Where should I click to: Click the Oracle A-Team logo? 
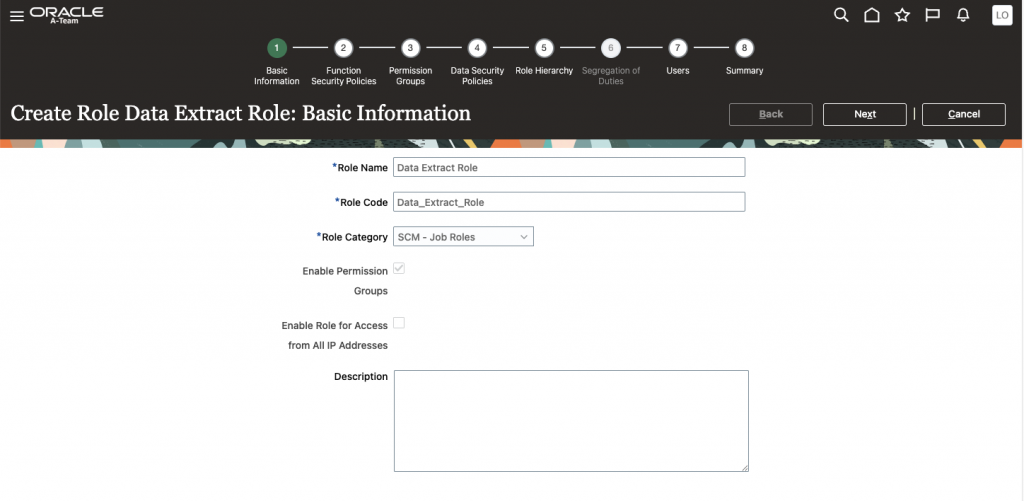click(x=66, y=15)
